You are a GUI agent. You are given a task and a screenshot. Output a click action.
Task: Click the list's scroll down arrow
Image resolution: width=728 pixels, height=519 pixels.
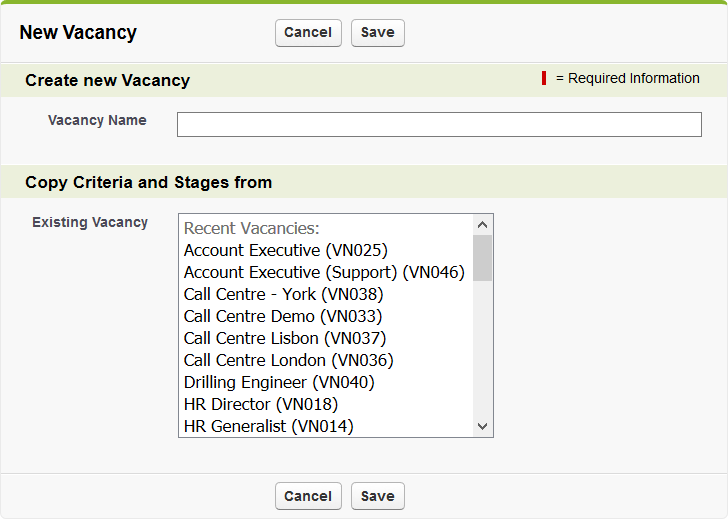coord(483,427)
